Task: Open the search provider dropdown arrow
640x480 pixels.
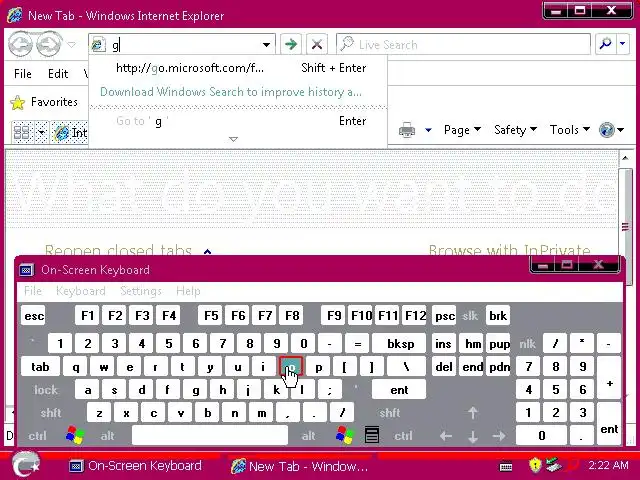Action: 622,43
